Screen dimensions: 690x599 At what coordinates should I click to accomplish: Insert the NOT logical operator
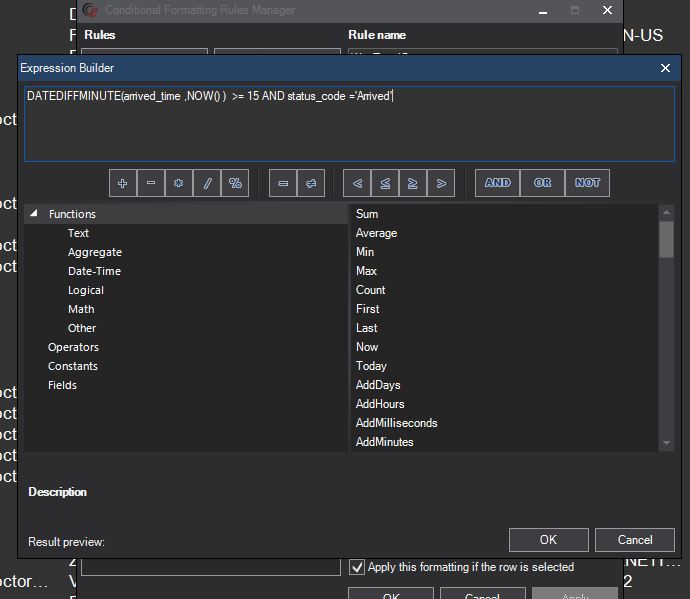[x=588, y=183]
